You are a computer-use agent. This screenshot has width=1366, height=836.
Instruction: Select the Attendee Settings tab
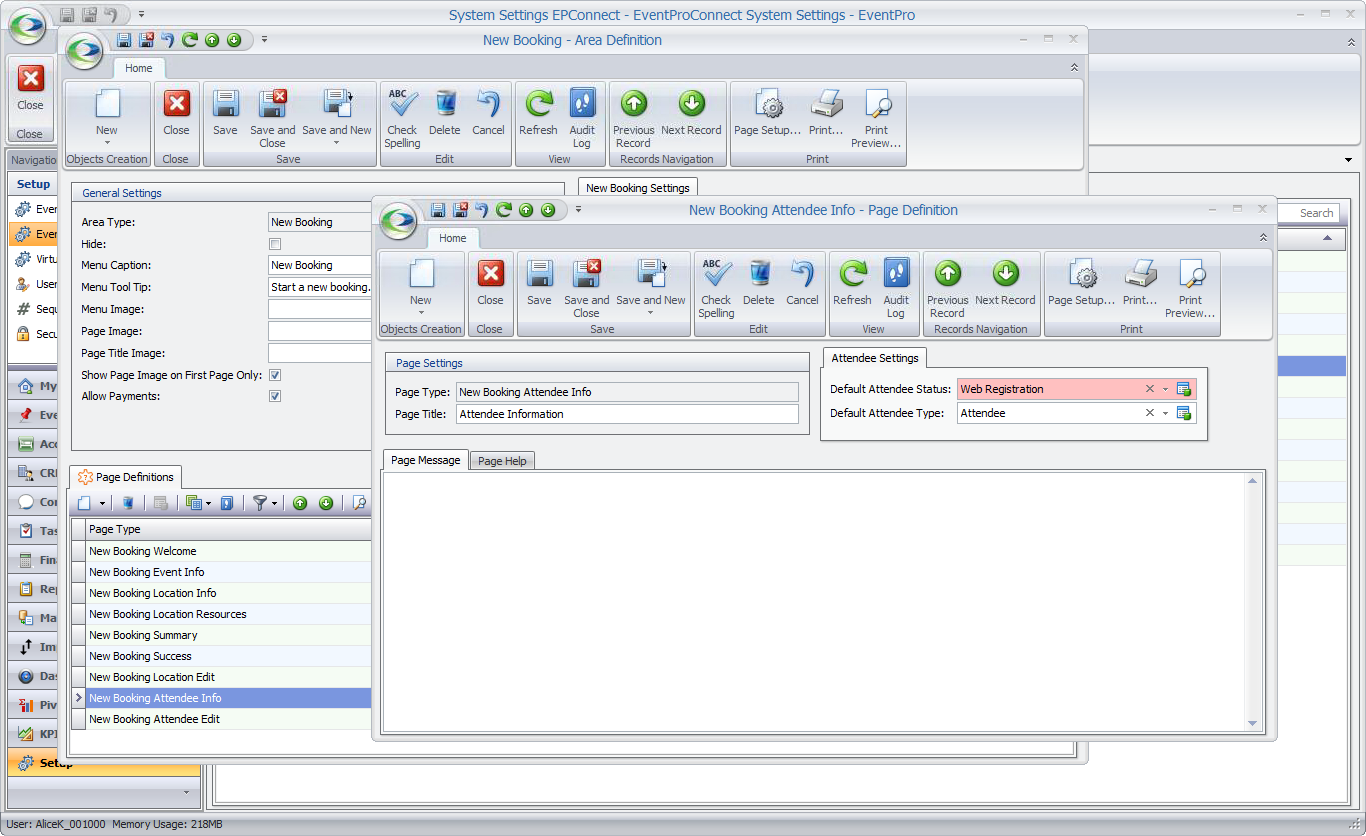click(x=875, y=358)
